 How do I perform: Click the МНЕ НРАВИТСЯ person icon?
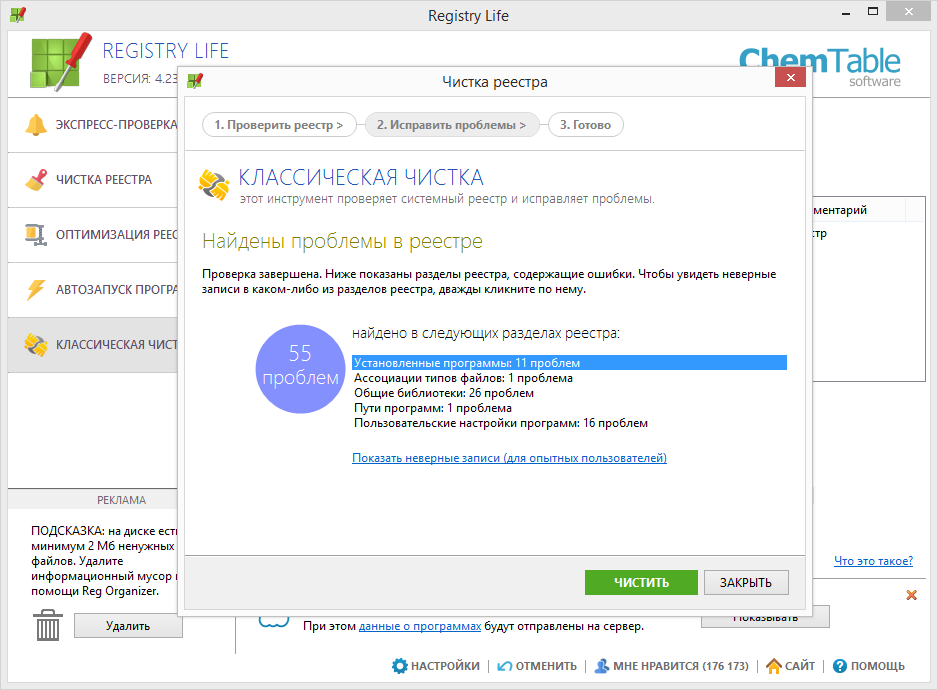pos(602,665)
